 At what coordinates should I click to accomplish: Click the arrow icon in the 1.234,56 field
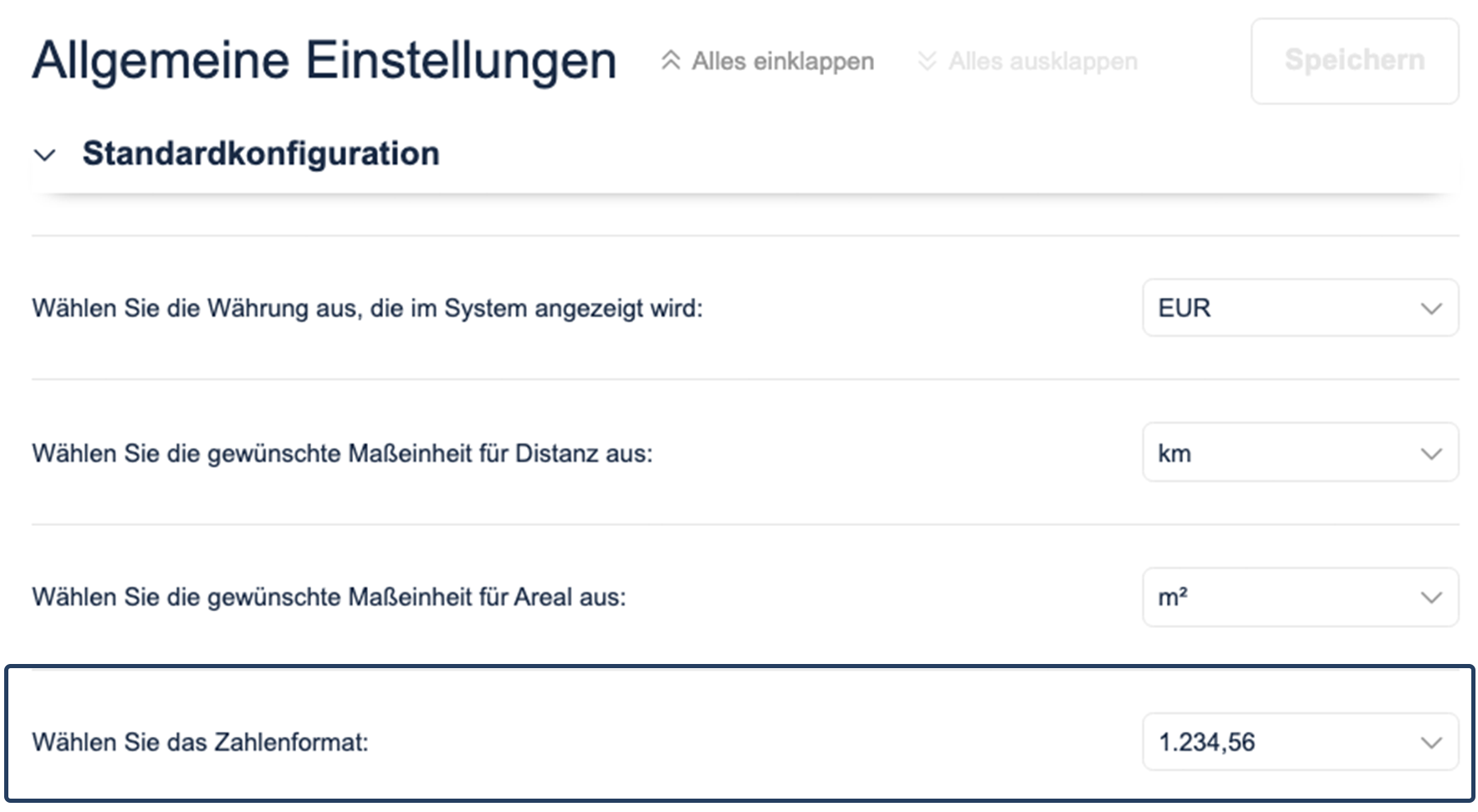point(1431,743)
